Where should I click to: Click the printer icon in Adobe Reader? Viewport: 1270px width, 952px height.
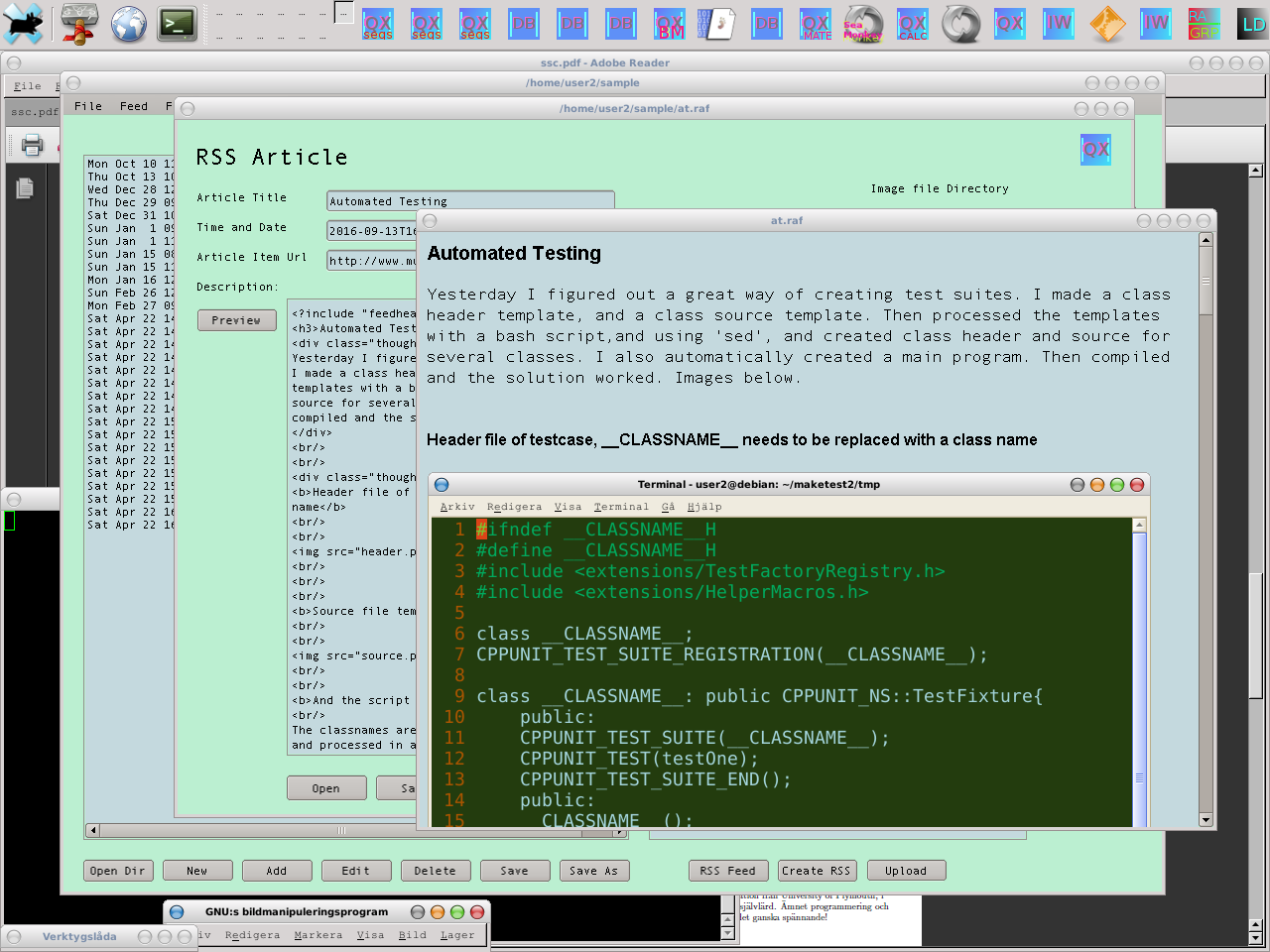(33, 145)
